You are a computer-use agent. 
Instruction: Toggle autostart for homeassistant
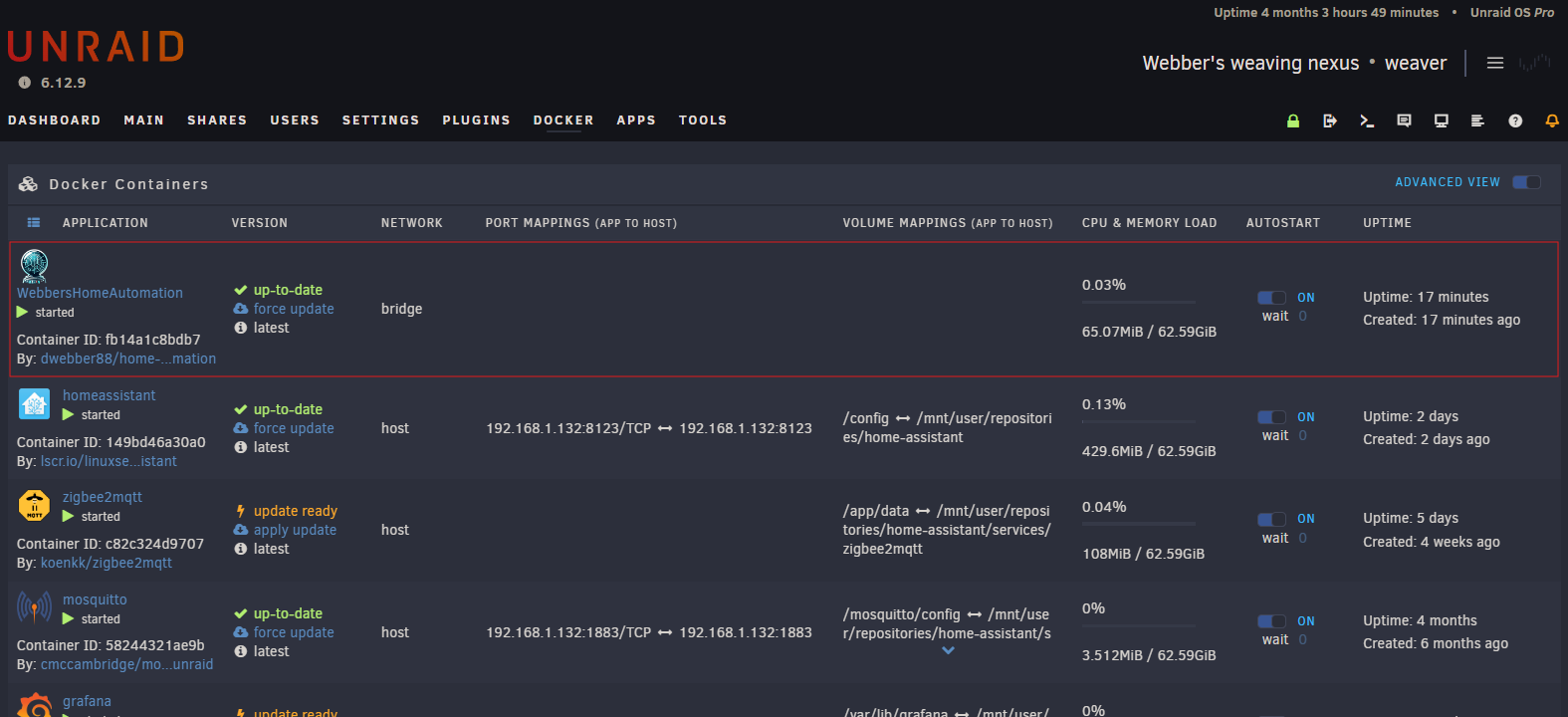(x=1271, y=417)
